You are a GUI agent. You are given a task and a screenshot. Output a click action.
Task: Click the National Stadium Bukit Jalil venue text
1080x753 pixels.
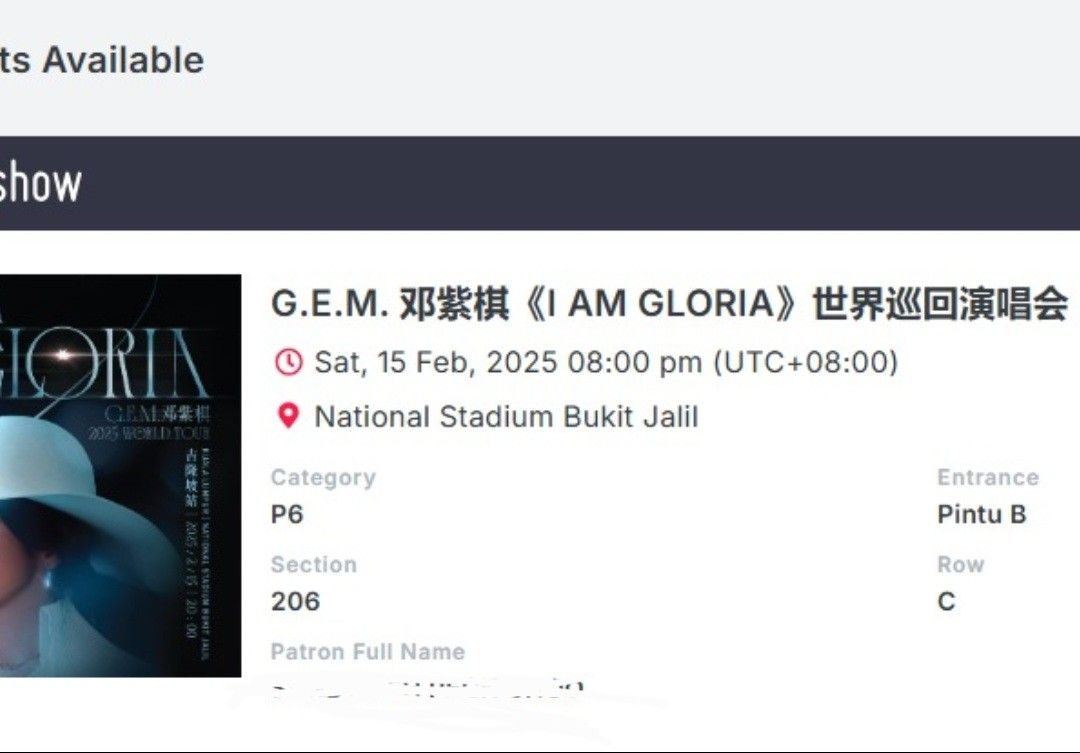click(x=506, y=417)
